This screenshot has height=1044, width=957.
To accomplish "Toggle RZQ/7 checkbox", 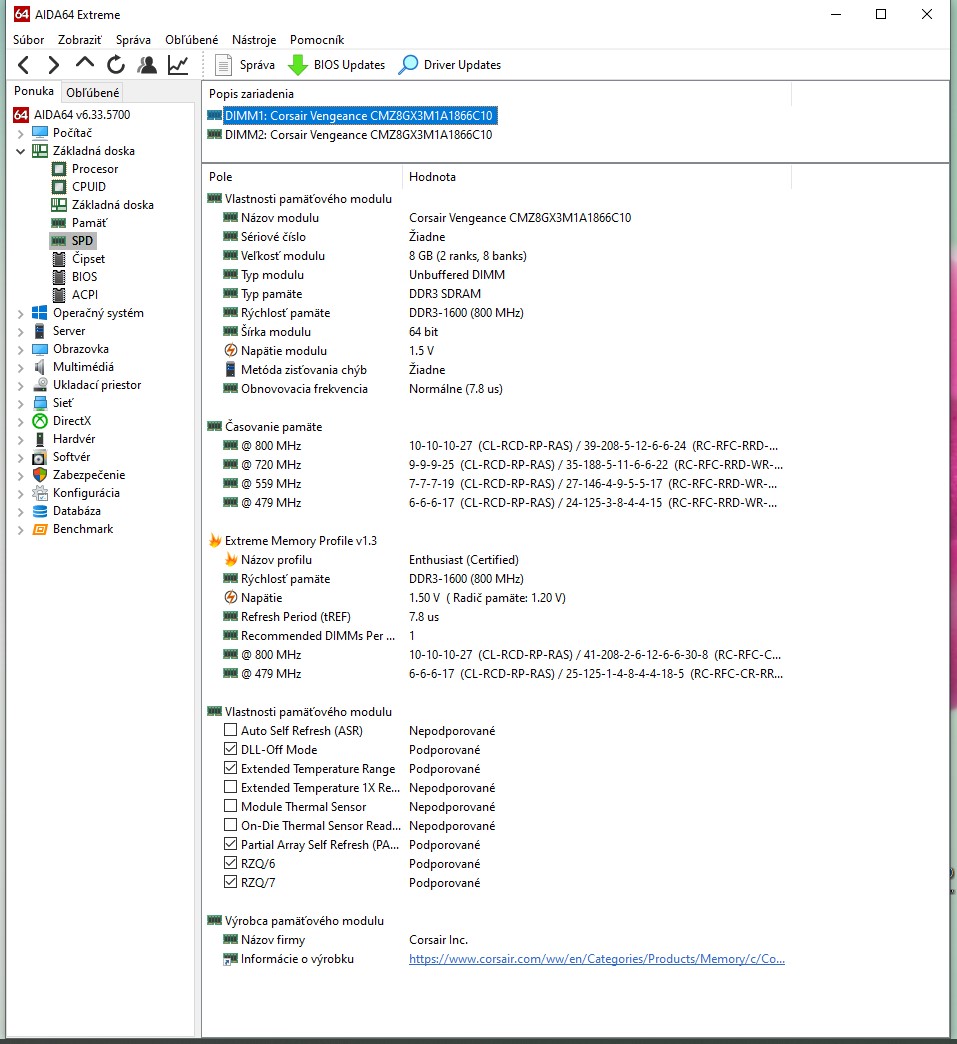I will point(230,882).
